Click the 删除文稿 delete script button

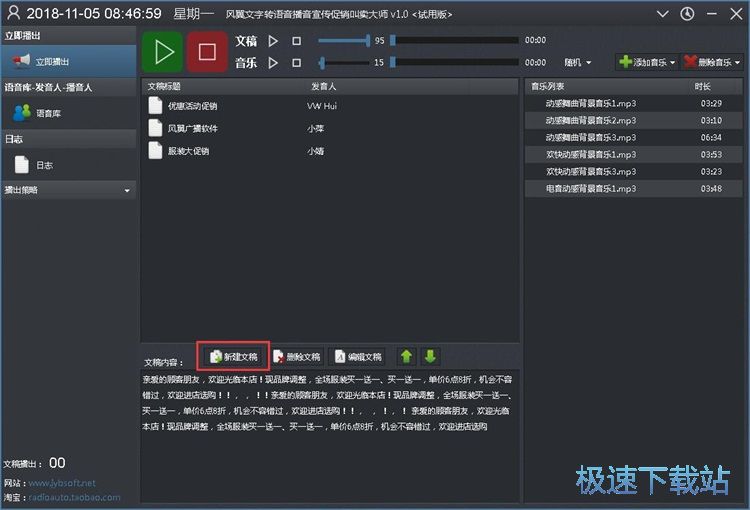pos(297,356)
